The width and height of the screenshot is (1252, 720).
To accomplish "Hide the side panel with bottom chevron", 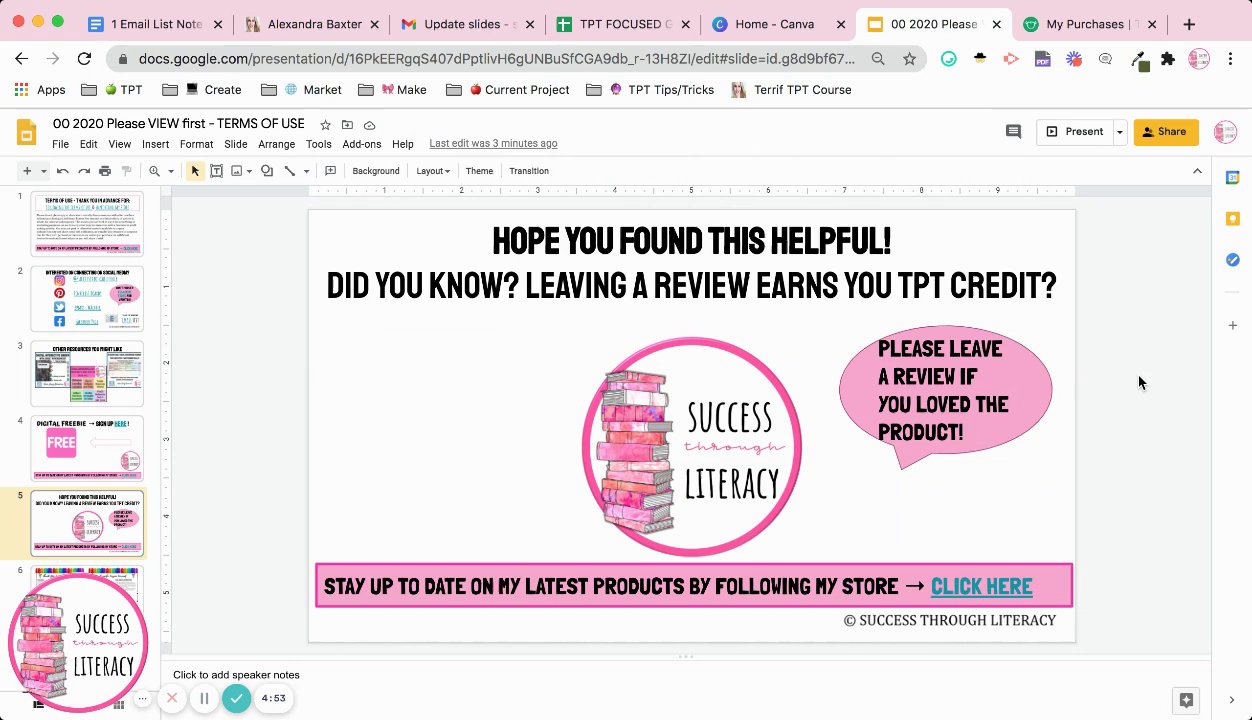I will [1232, 699].
